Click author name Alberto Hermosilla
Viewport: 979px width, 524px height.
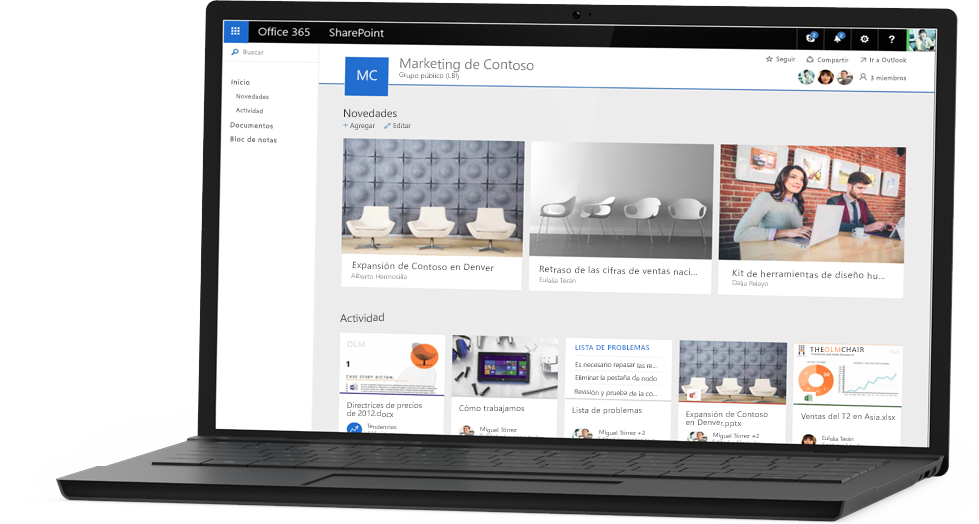pos(379,276)
